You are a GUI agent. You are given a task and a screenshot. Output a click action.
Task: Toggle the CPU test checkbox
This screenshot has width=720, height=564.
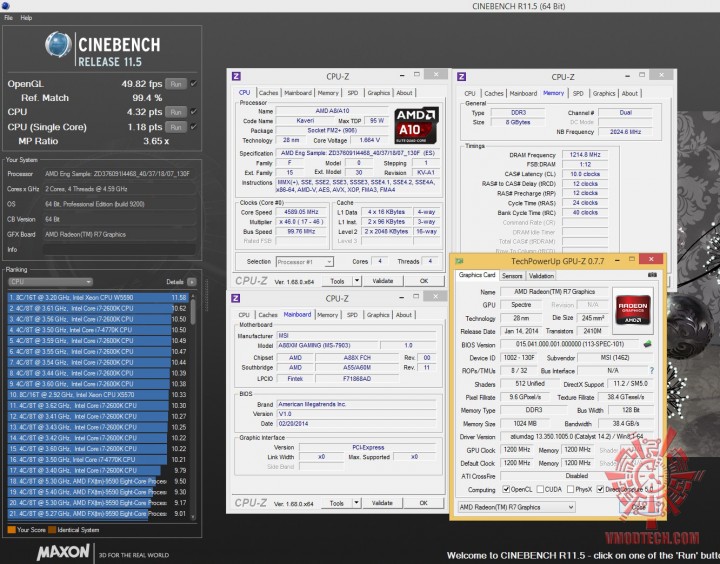tap(193, 112)
